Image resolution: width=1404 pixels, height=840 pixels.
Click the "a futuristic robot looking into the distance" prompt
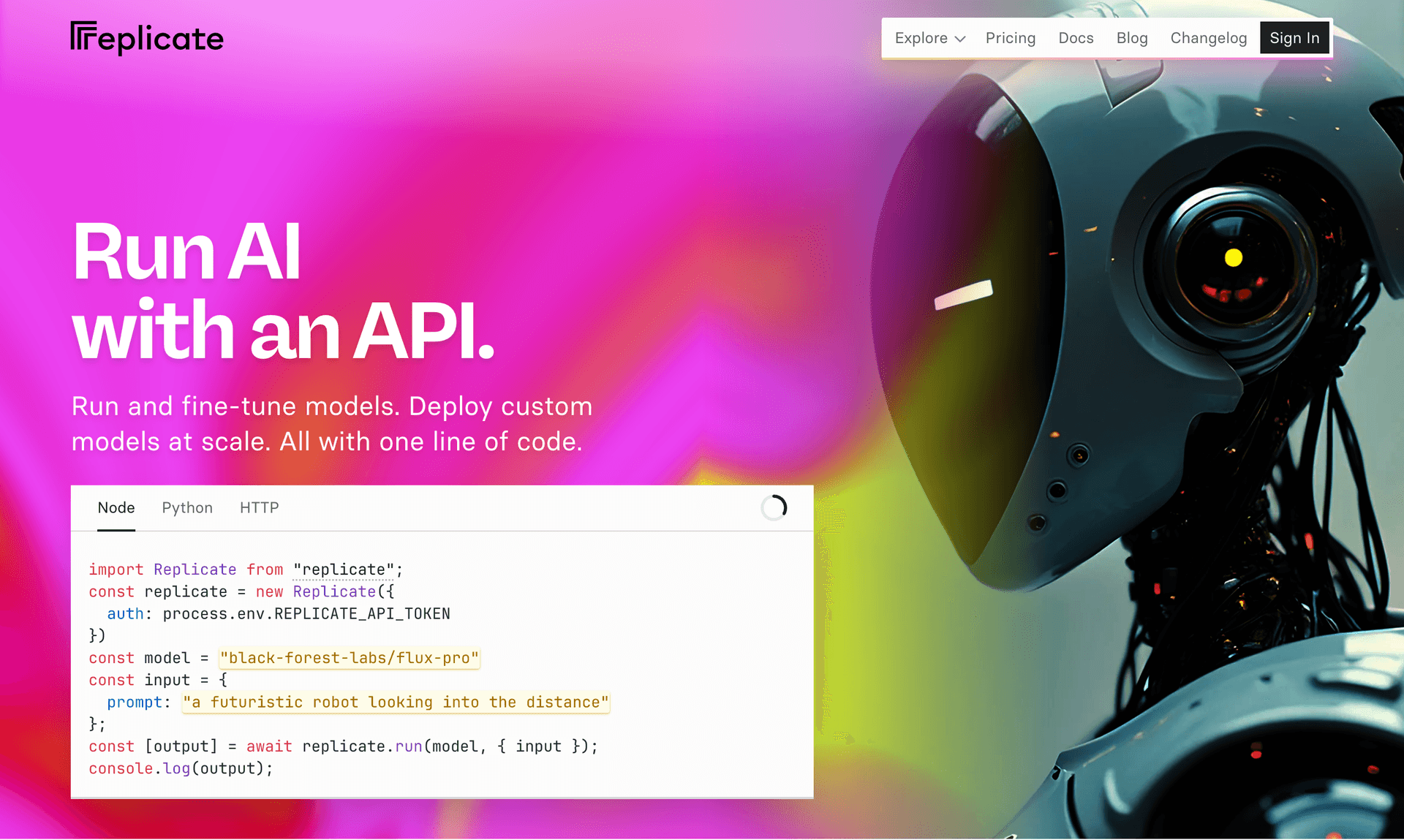click(396, 703)
